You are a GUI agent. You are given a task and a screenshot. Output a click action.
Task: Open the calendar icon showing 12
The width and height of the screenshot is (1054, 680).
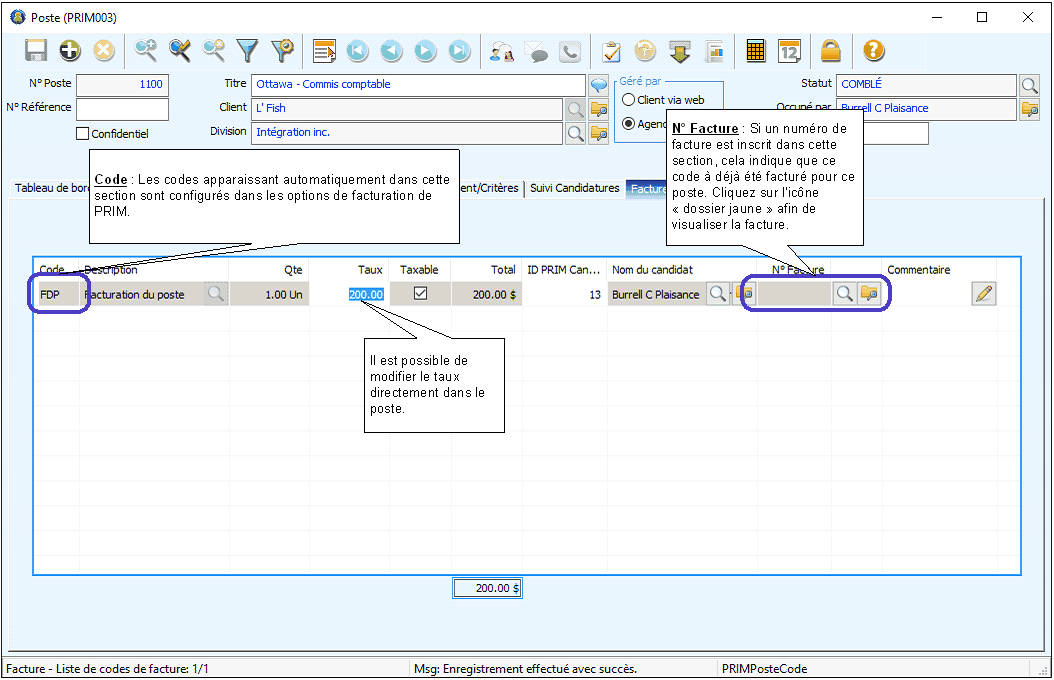click(x=790, y=51)
